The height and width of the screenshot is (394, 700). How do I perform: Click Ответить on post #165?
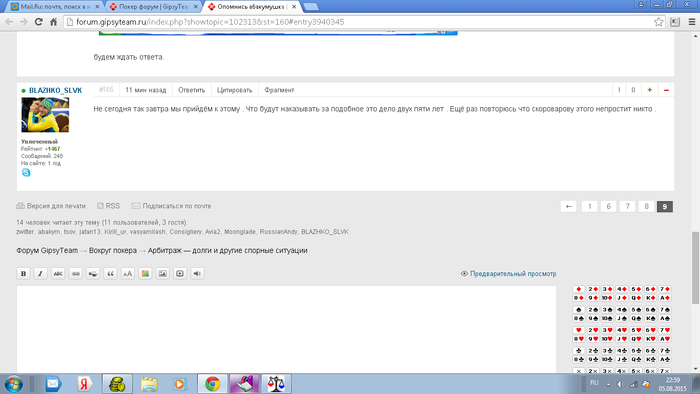[x=192, y=90]
